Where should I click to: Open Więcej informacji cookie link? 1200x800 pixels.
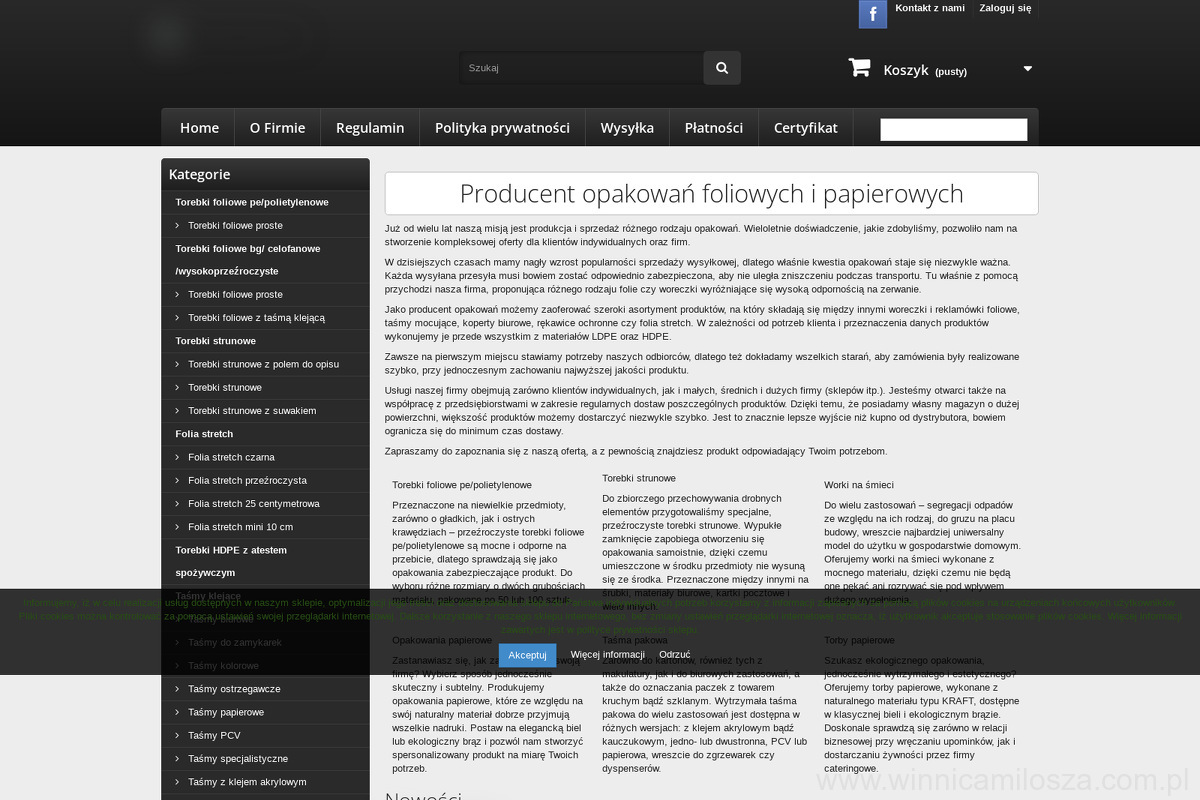[x=607, y=655]
